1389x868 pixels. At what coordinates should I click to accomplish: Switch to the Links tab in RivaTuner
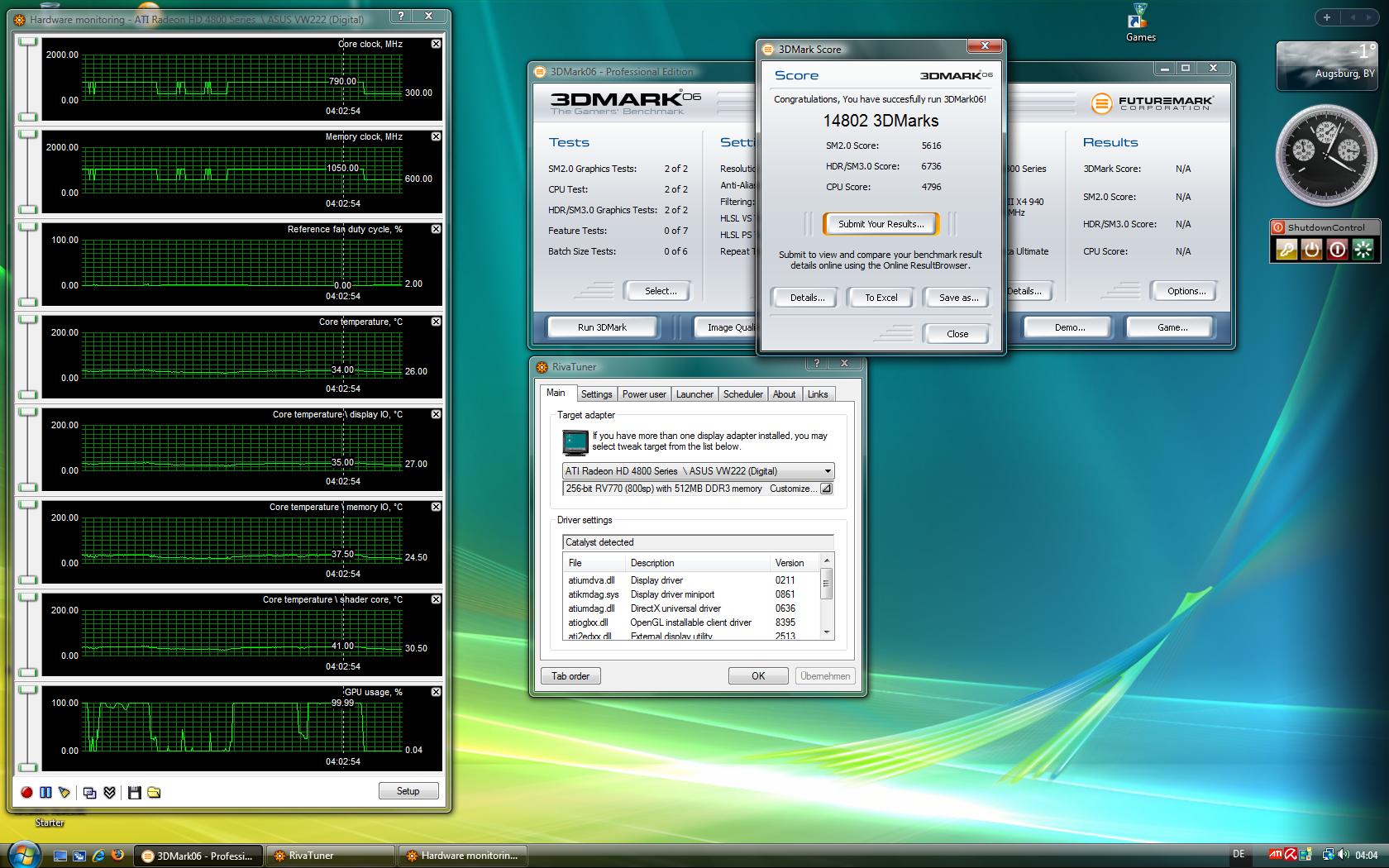(818, 394)
